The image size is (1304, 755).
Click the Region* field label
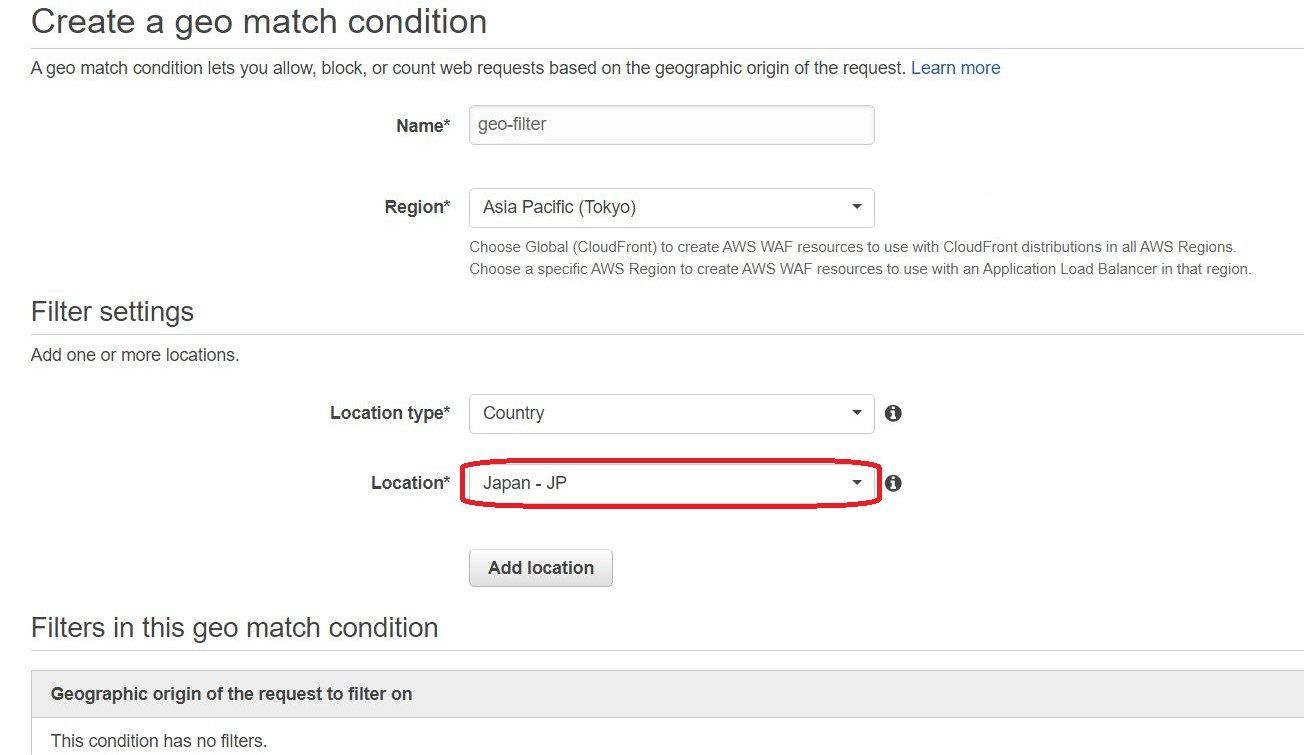point(417,207)
